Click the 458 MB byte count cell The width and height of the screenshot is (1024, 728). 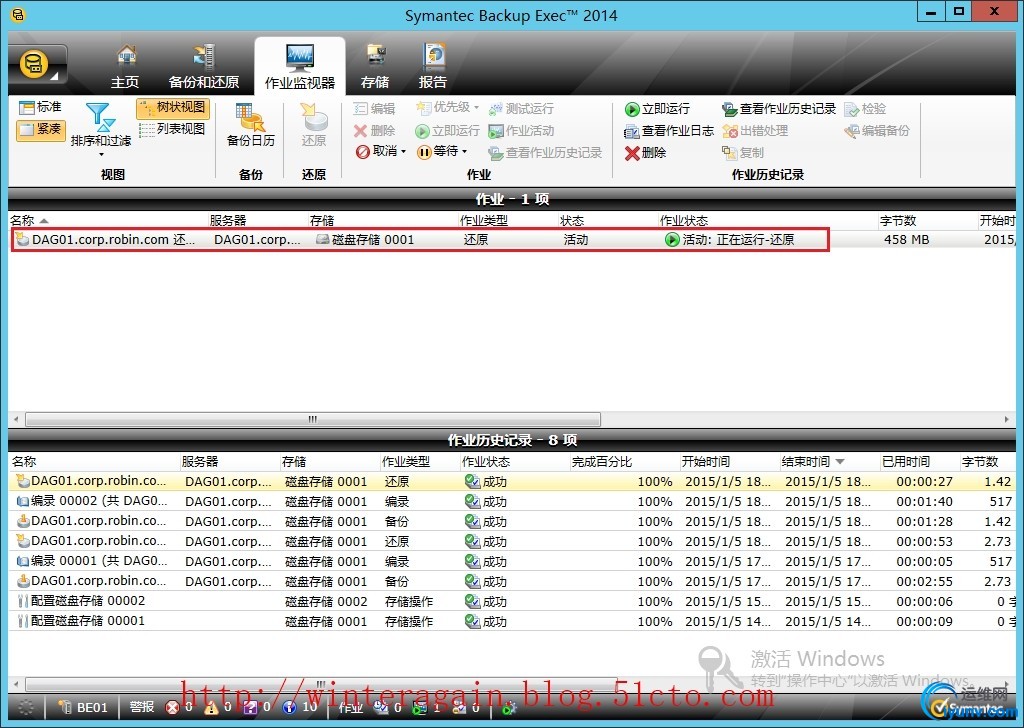(x=906, y=240)
